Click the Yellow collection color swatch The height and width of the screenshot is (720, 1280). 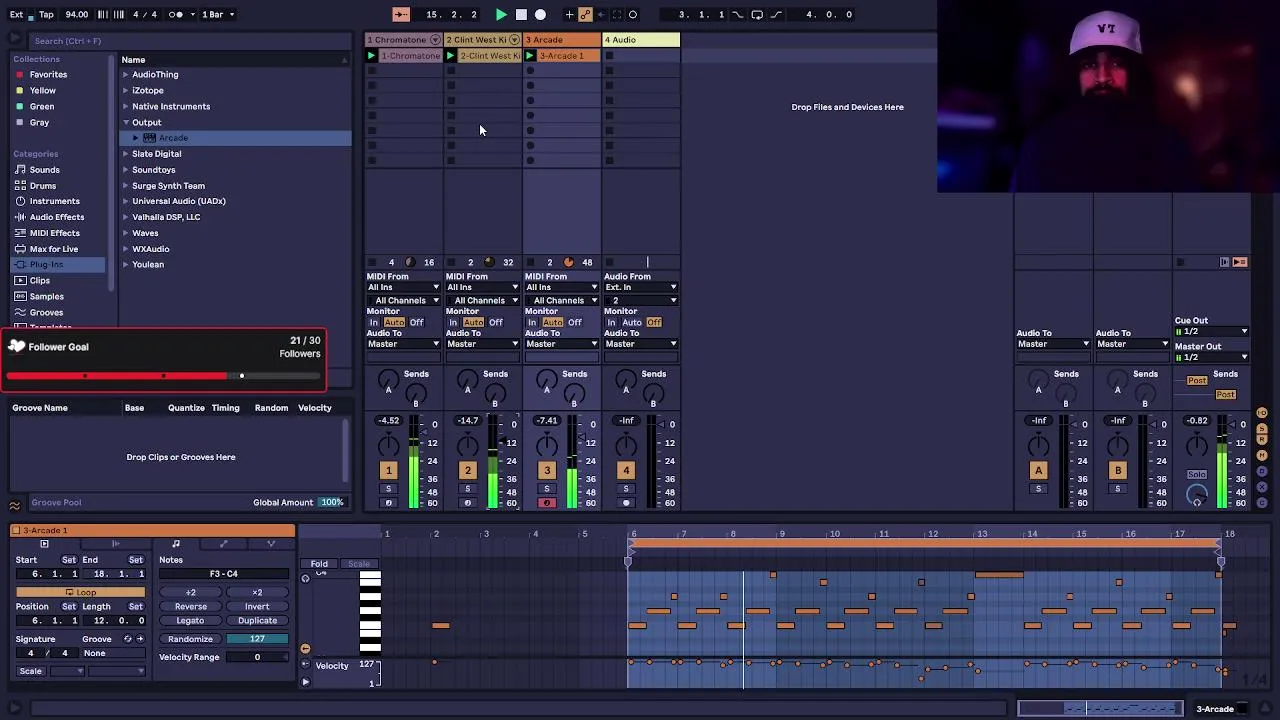pyautogui.click(x=19, y=91)
